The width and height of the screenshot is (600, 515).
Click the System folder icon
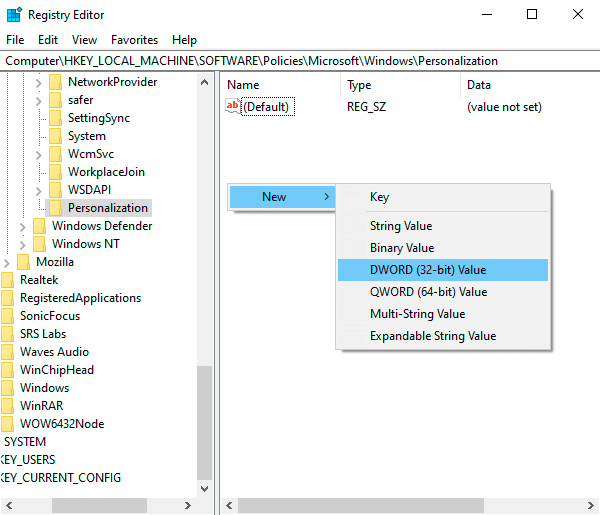pos(55,136)
